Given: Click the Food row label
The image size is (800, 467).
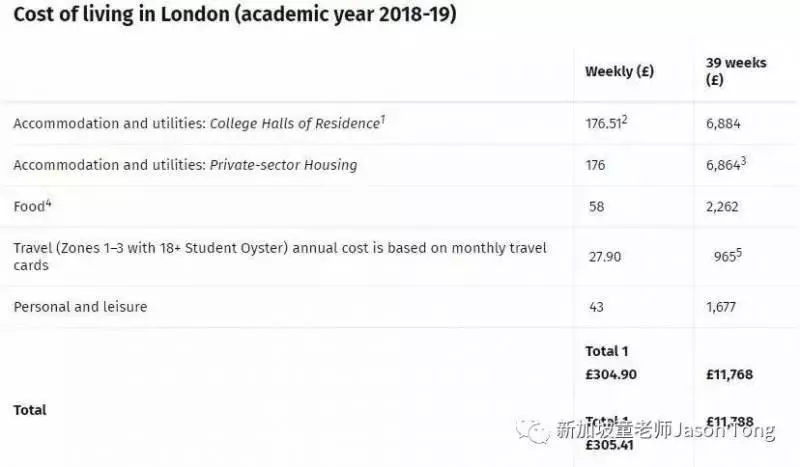Looking at the screenshot, I should 32,206.
